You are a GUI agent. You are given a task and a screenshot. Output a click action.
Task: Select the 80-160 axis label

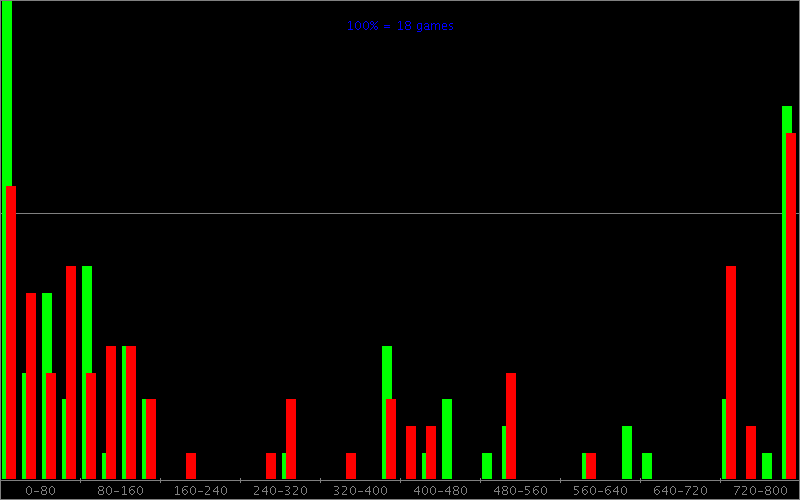click(120, 491)
